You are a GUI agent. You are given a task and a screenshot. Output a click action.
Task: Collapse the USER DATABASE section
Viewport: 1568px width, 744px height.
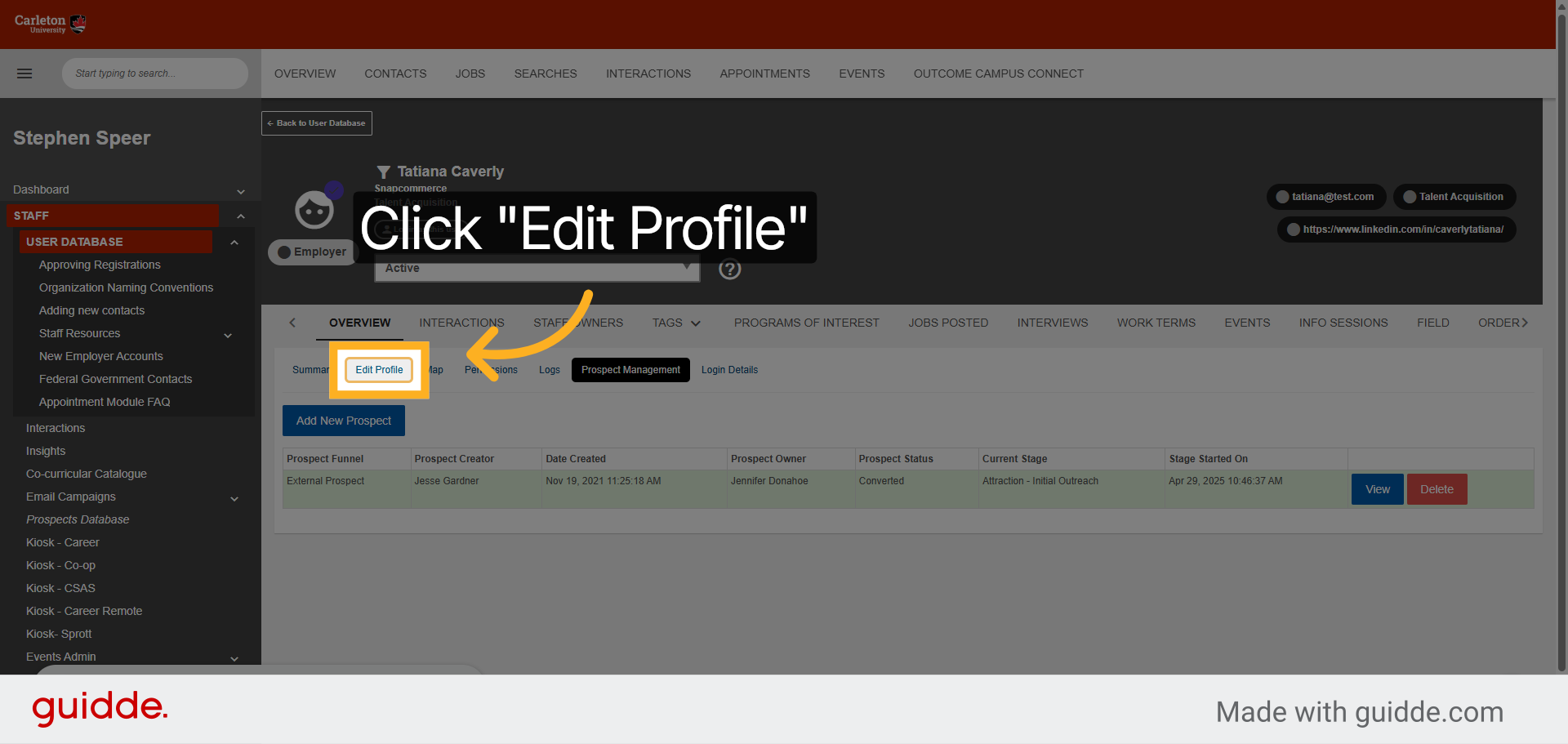point(234,243)
